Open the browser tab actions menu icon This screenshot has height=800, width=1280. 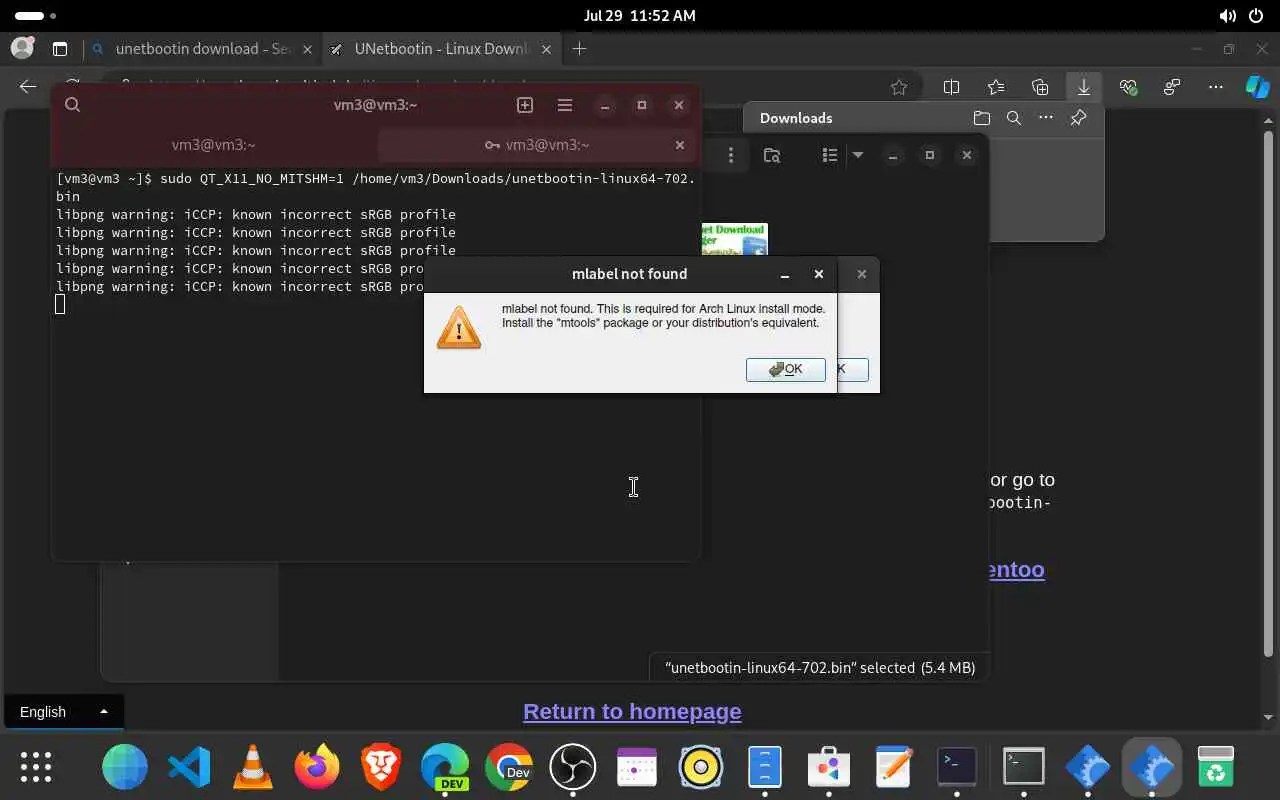tap(60, 49)
